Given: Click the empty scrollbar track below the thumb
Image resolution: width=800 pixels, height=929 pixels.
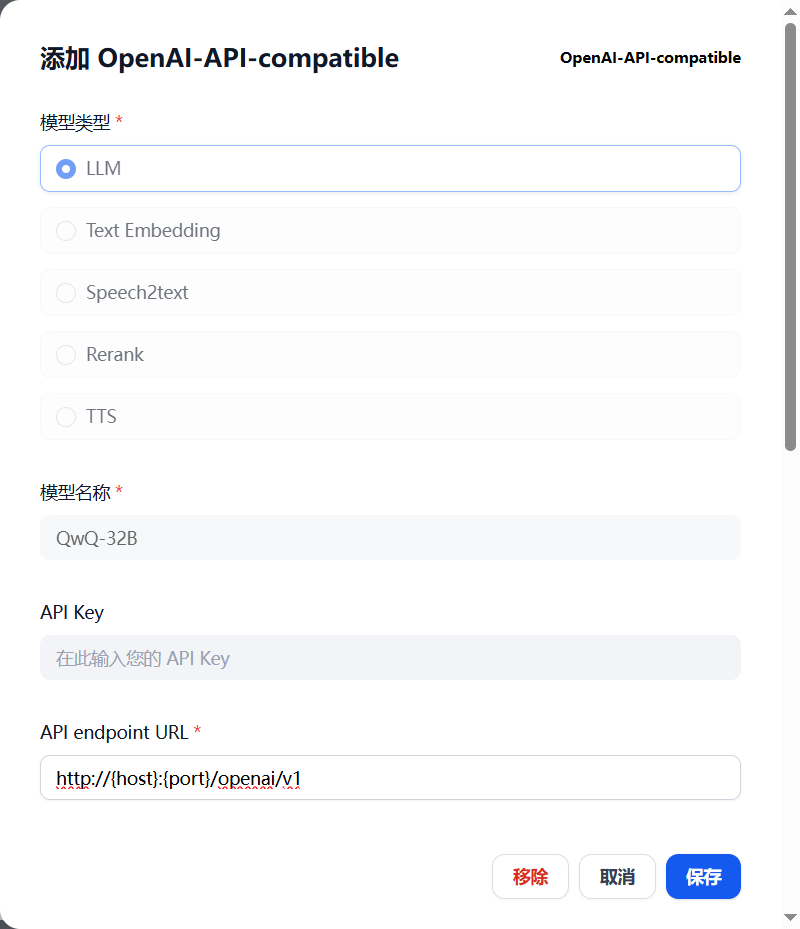Looking at the screenshot, I should 791,681.
